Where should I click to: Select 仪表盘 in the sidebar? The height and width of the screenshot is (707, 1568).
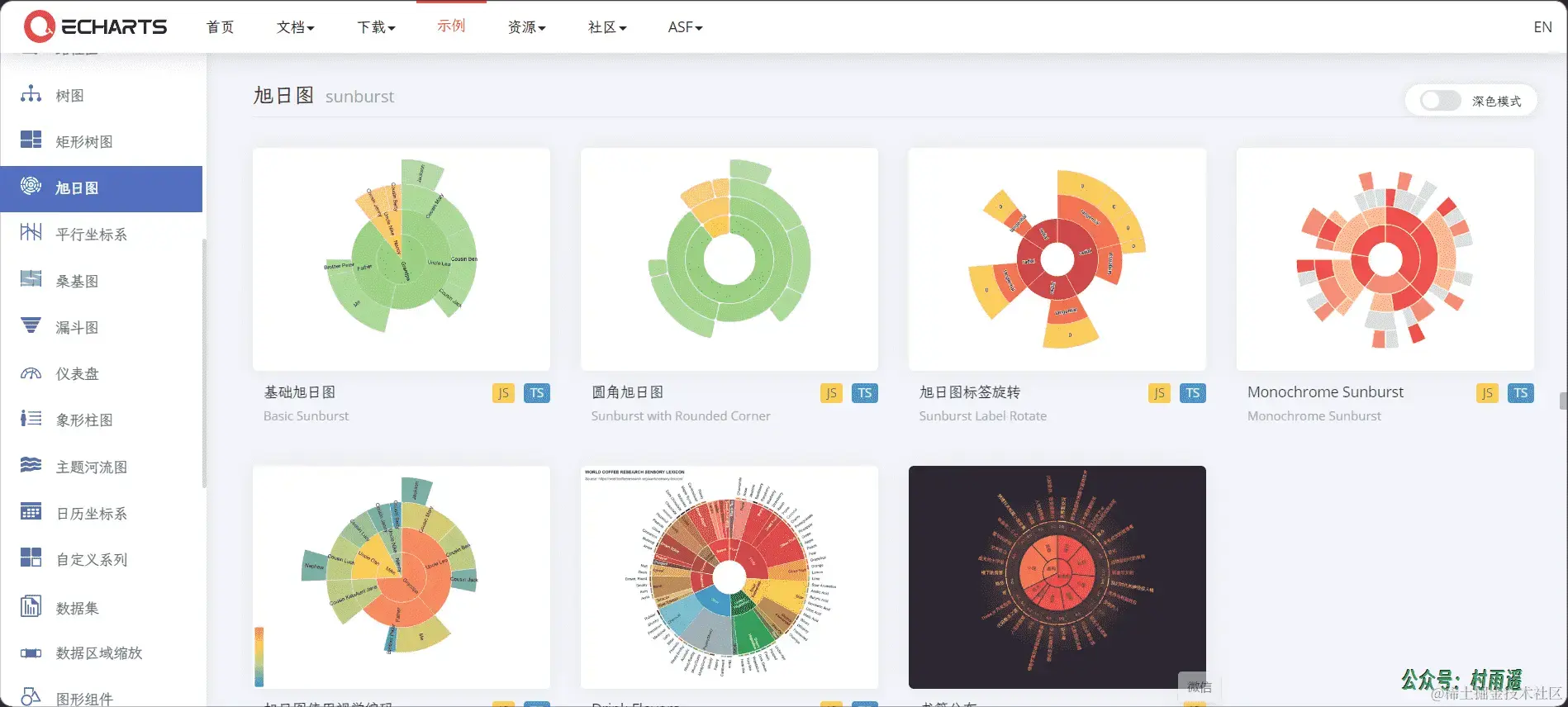[x=77, y=373]
